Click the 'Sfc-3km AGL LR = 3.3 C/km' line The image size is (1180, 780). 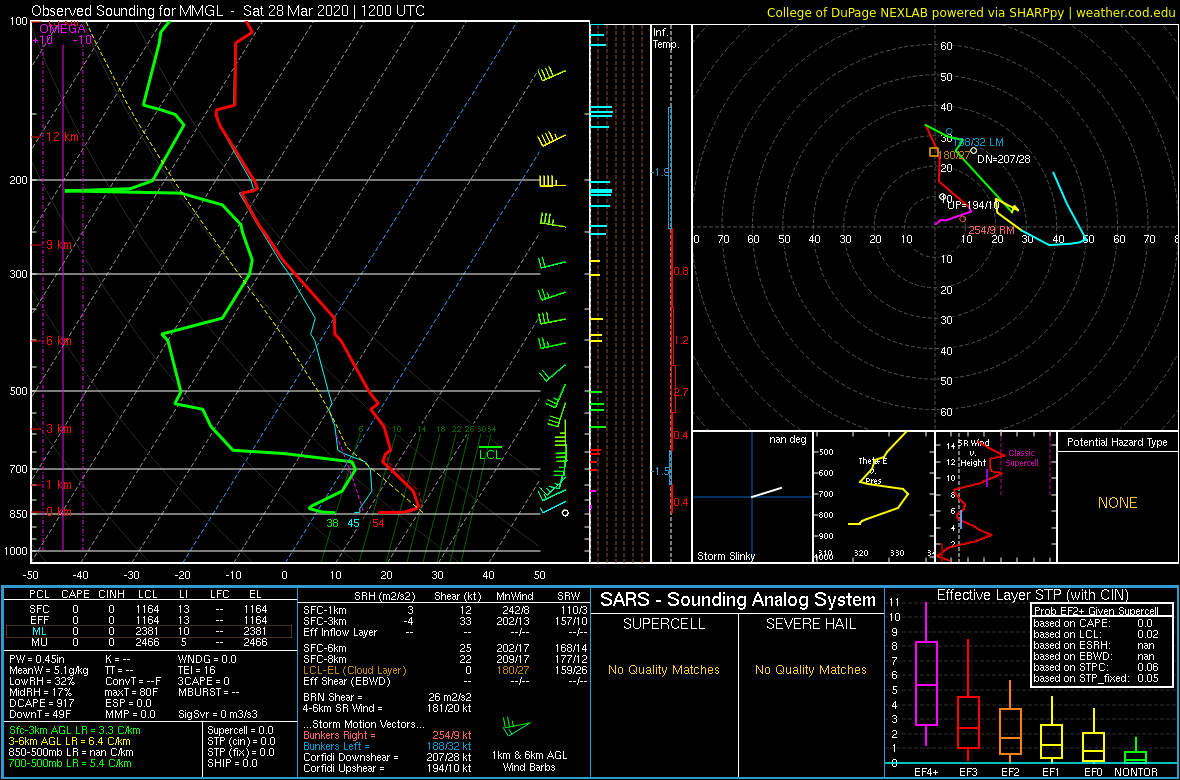point(75,730)
